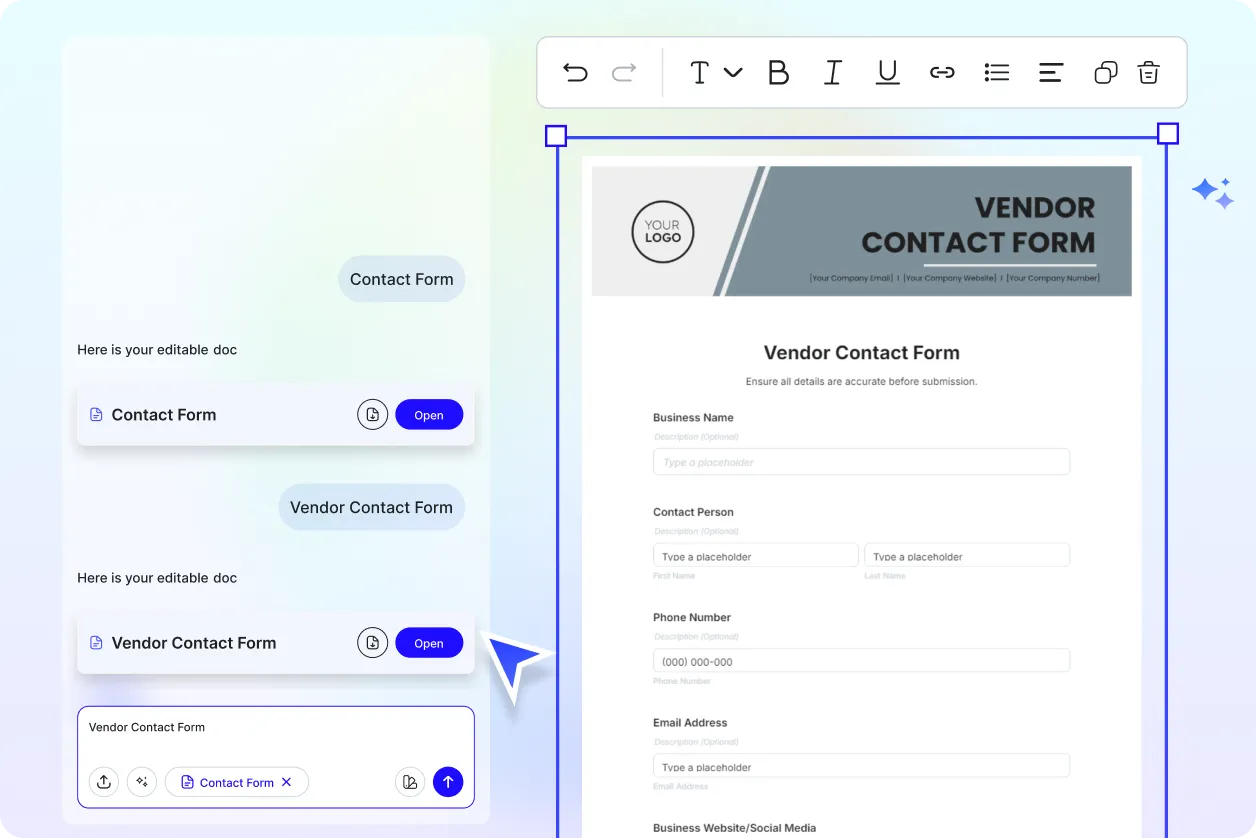Toggle italic formatting
Screen dimensions: 1256x838
click(832, 72)
